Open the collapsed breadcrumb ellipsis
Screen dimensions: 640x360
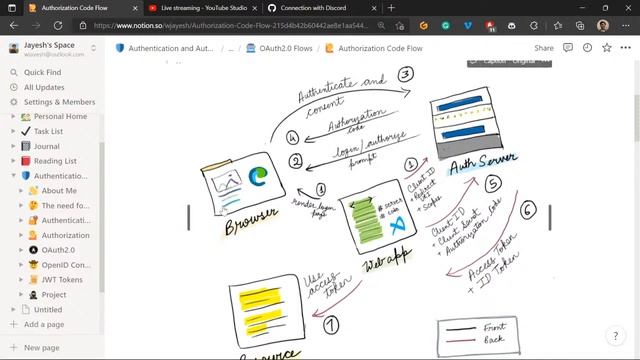(231, 49)
